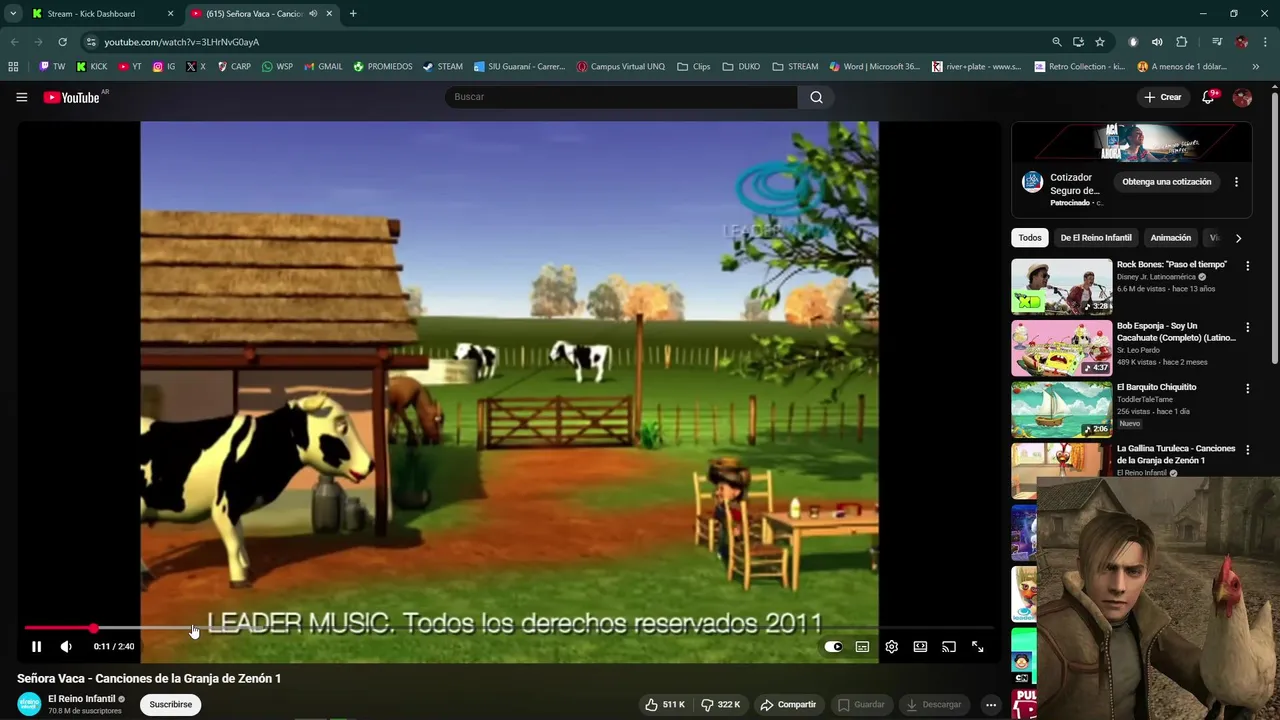This screenshot has height=720, width=1280.
Task: Open YouTube notifications bell
Action: (x=1208, y=97)
